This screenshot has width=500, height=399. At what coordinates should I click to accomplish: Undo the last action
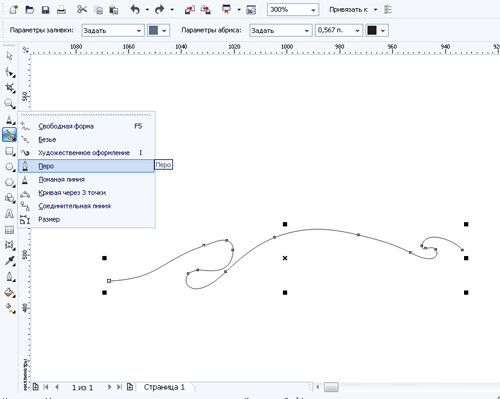point(135,10)
